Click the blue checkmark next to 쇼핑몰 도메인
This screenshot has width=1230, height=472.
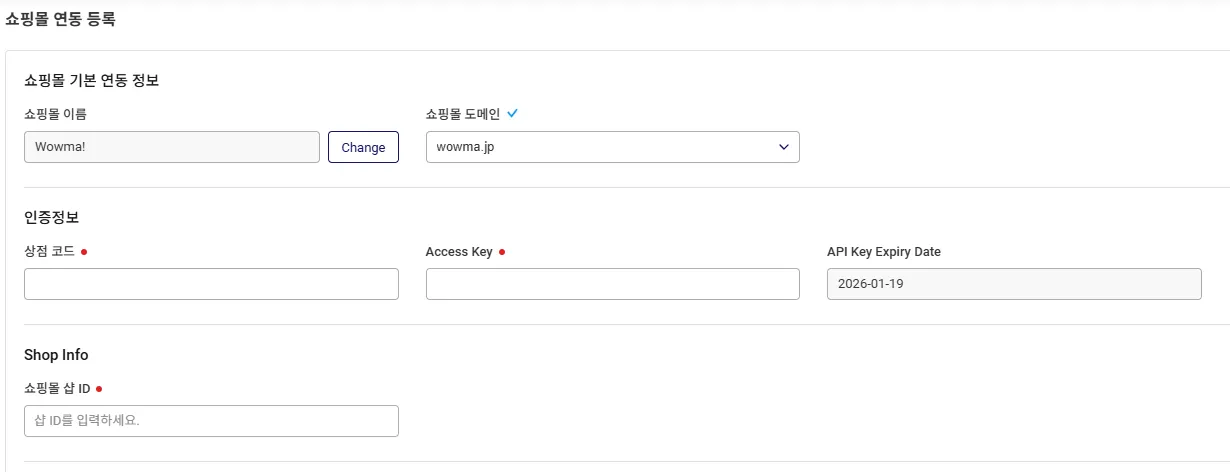tap(513, 114)
